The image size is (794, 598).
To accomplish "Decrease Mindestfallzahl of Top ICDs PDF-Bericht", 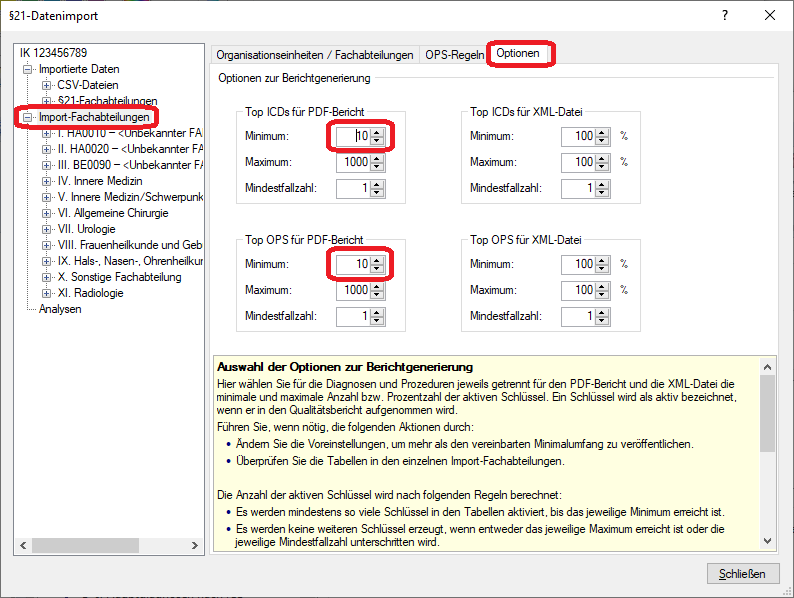I will pos(377,193).
